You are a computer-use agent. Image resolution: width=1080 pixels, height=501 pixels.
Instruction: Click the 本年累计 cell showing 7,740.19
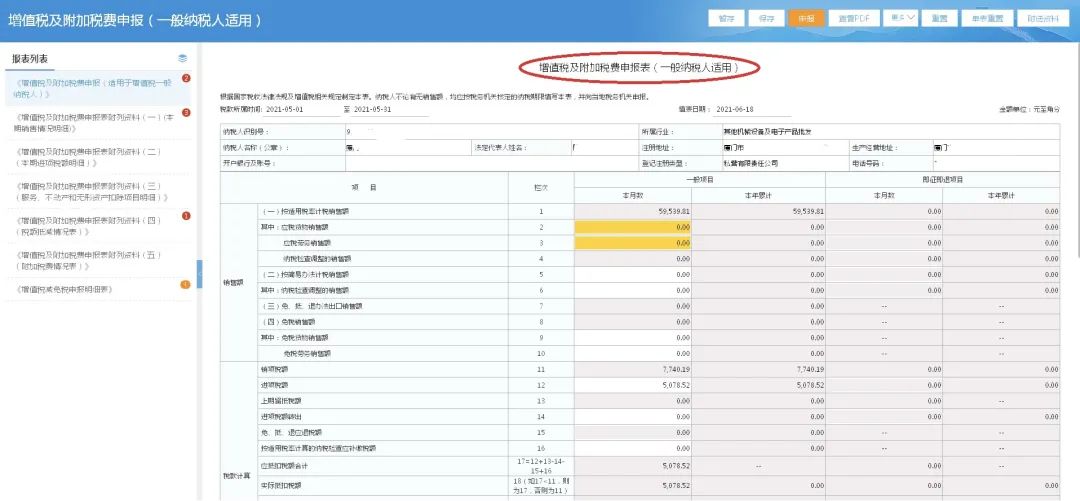pos(758,370)
